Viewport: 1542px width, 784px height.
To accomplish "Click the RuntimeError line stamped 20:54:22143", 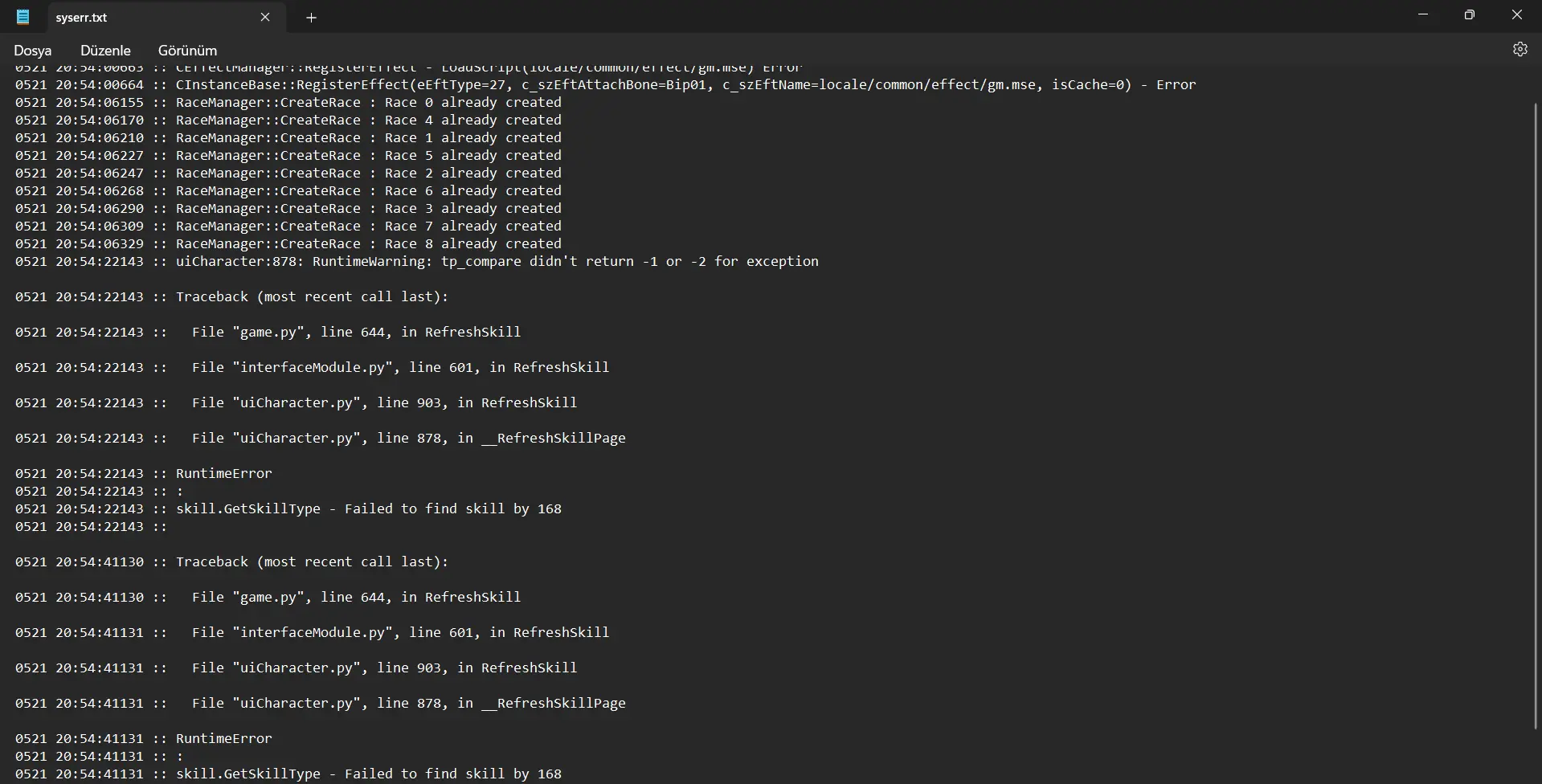I will coord(223,474).
